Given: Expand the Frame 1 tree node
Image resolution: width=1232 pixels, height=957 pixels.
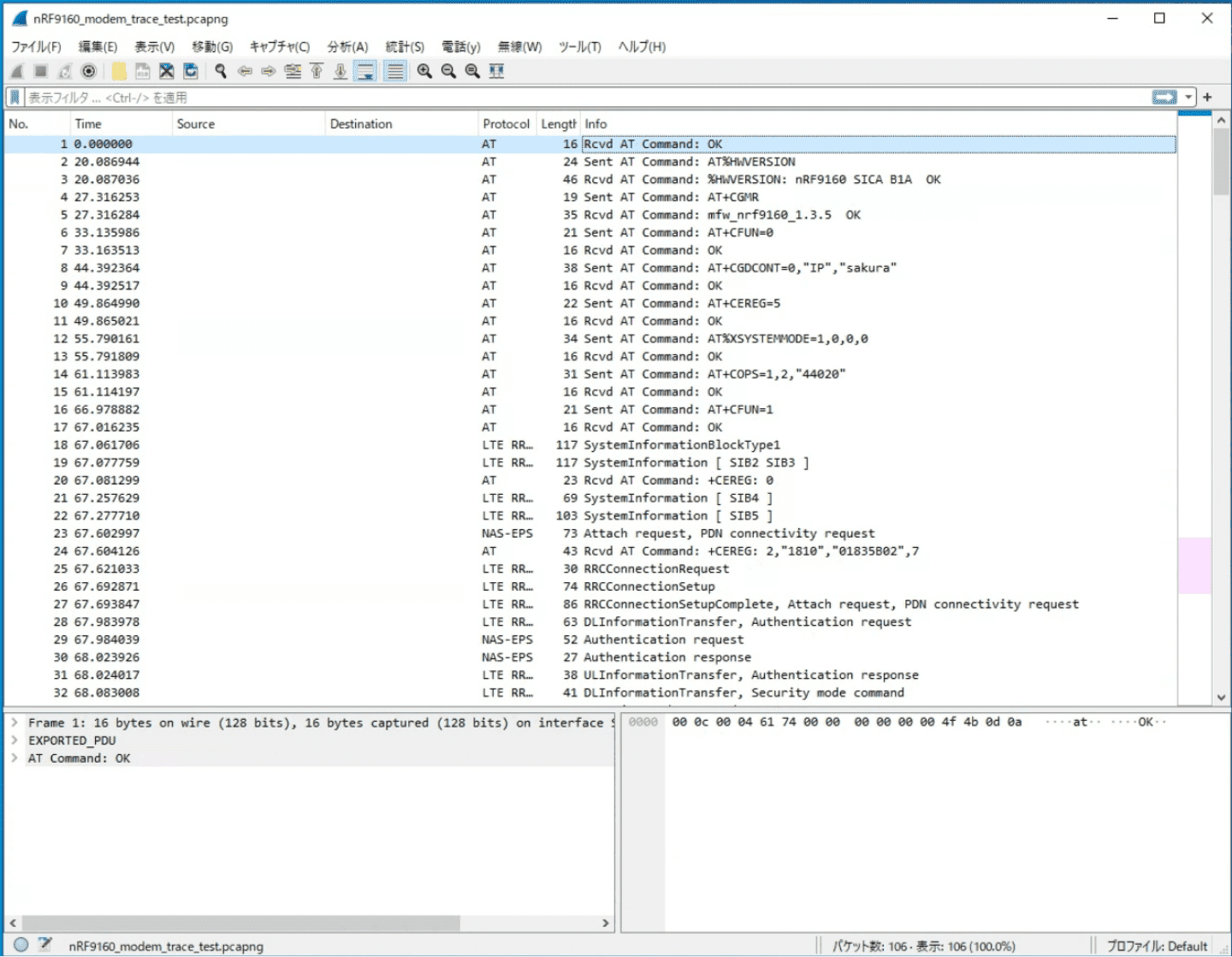Looking at the screenshot, I should pyautogui.click(x=15, y=722).
